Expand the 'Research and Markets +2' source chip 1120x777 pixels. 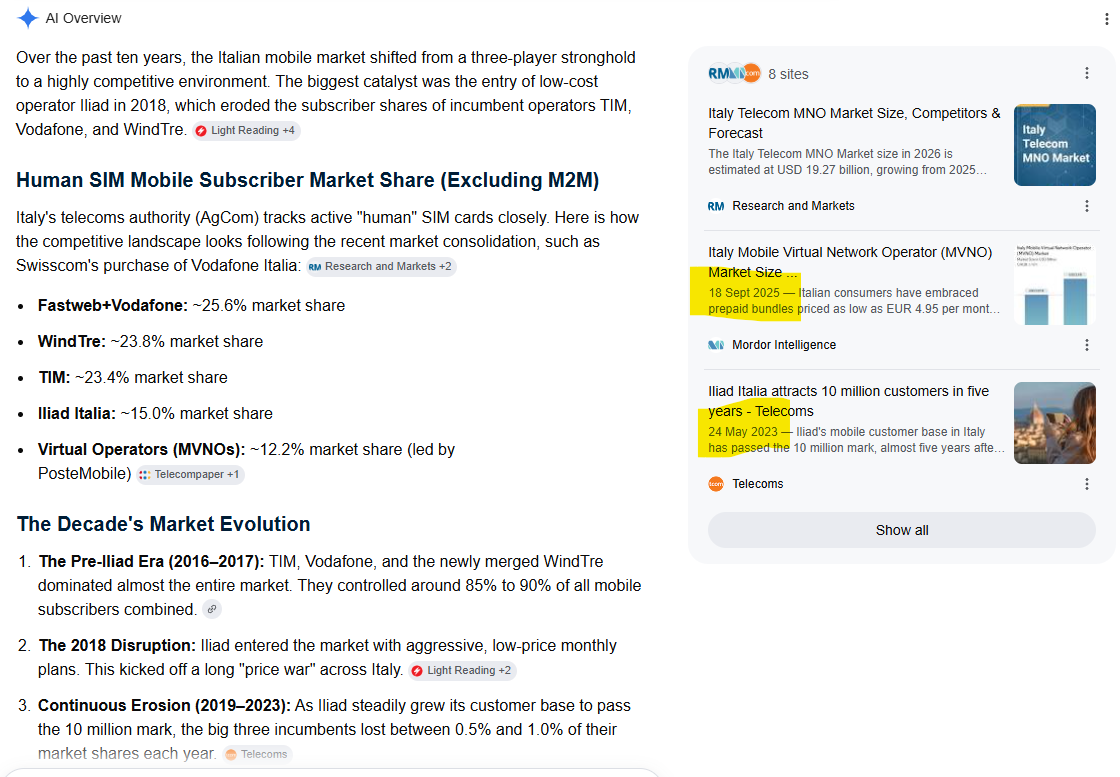pyautogui.click(x=381, y=266)
